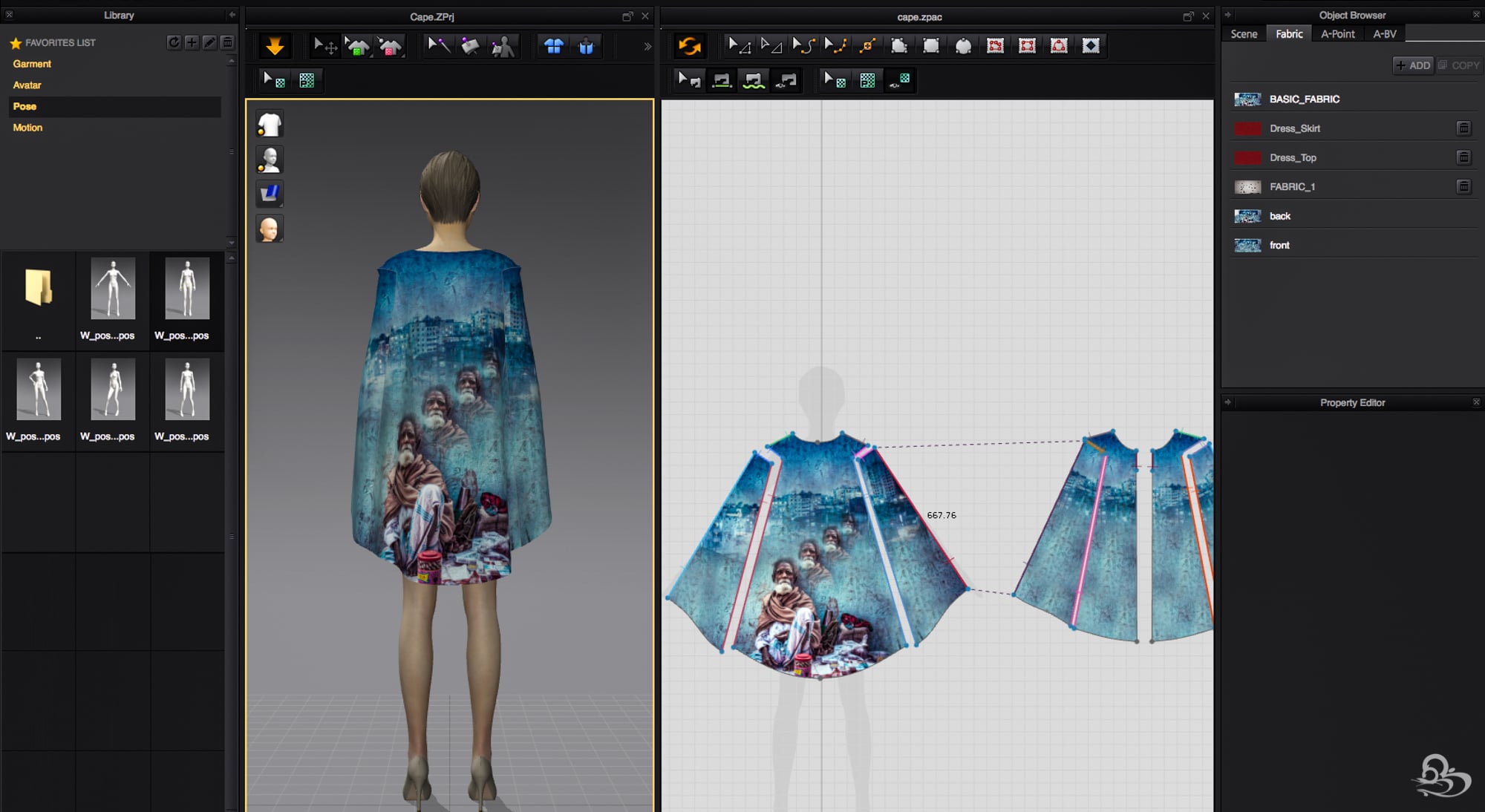Click the ADD fabric button

click(1413, 65)
